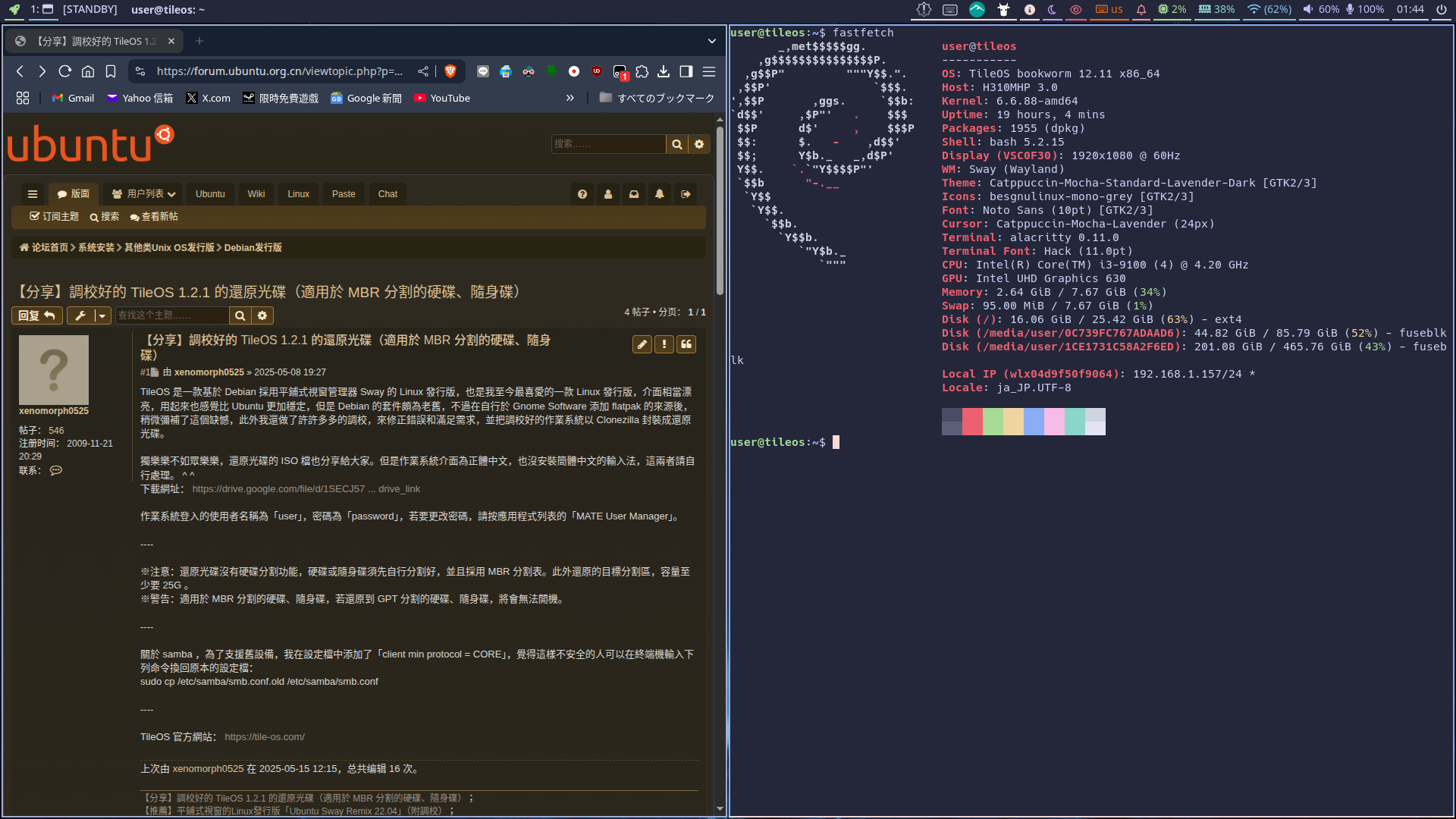Screen dimensions: 1456x819
Task: Open xenomorph0525 avatar thumbnail
Action: coord(54,370)
